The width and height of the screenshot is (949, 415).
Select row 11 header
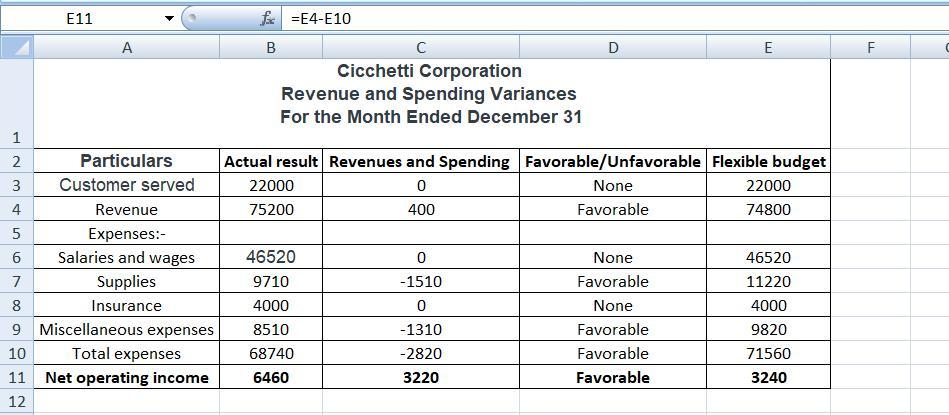pyautogui.click(x=16, y=377)
